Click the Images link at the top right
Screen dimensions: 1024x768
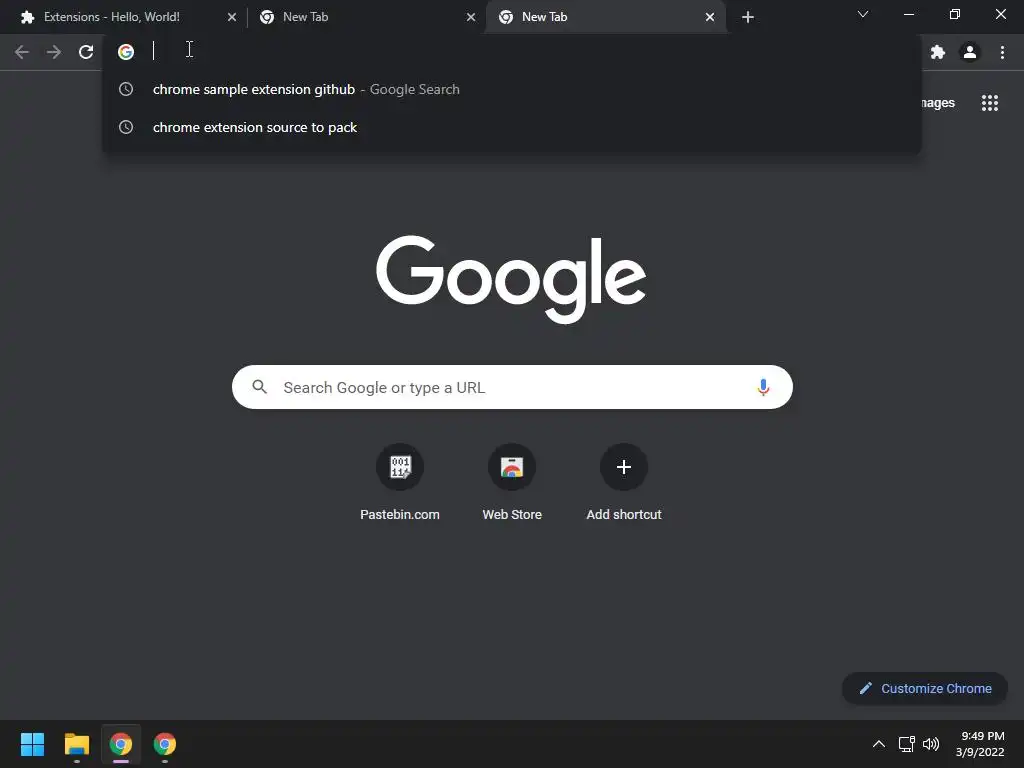936,103
